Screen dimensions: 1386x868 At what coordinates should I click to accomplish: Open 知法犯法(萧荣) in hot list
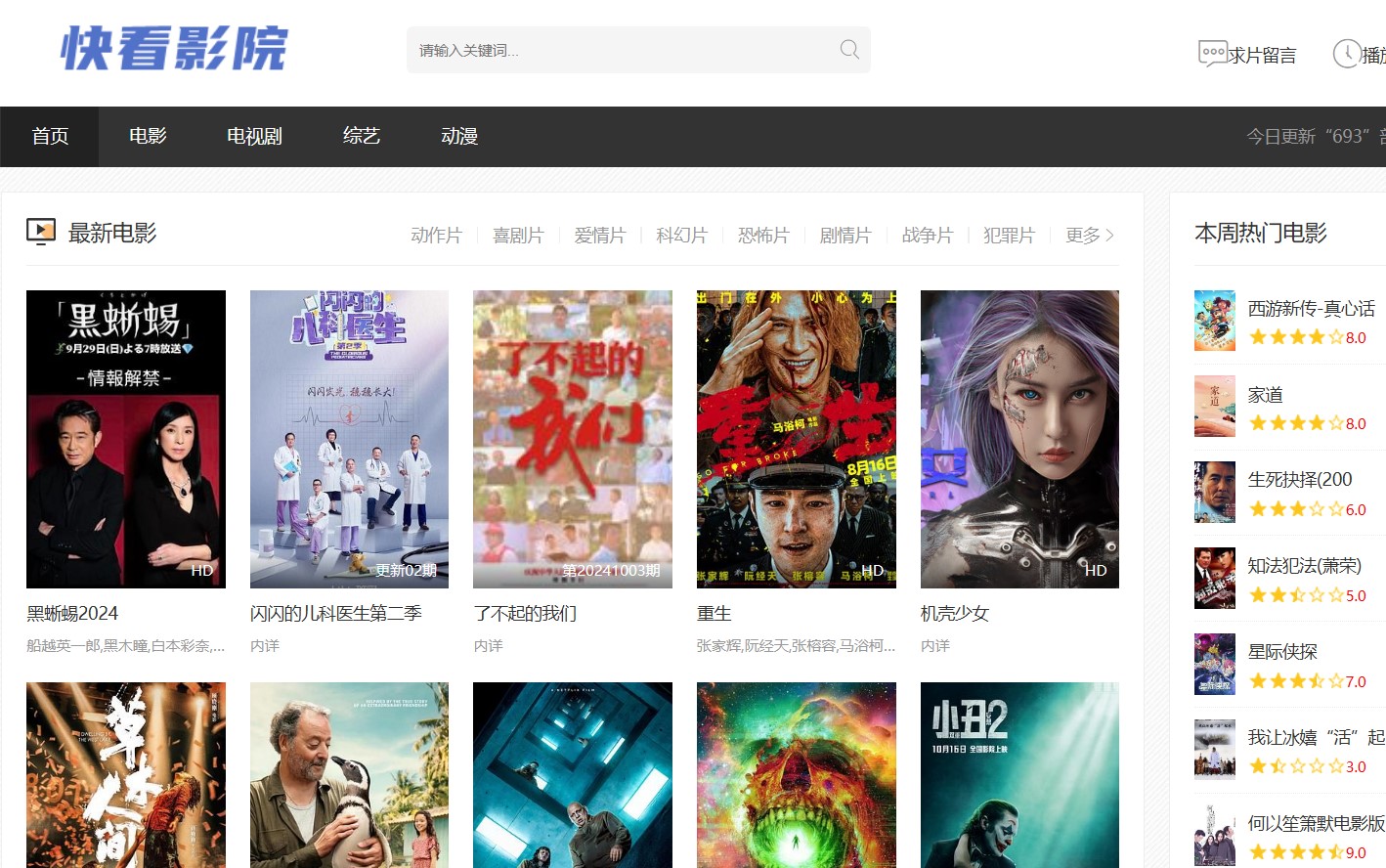[1305, 565]
